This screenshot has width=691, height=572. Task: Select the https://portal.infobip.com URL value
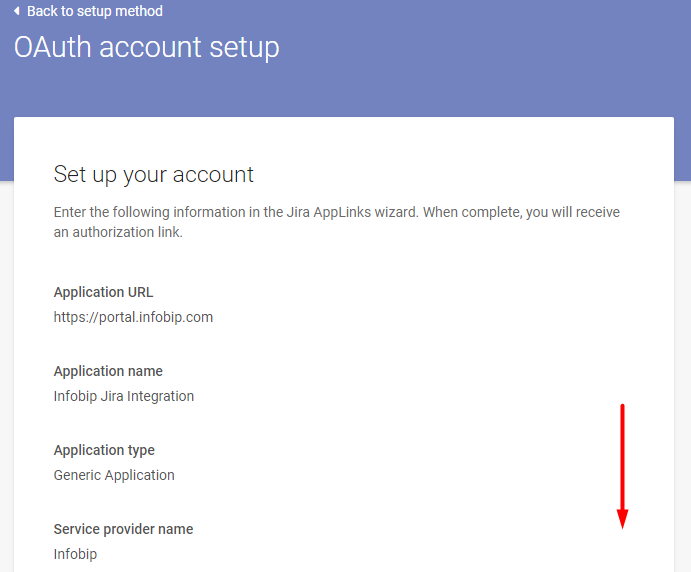tap(133, 317)
